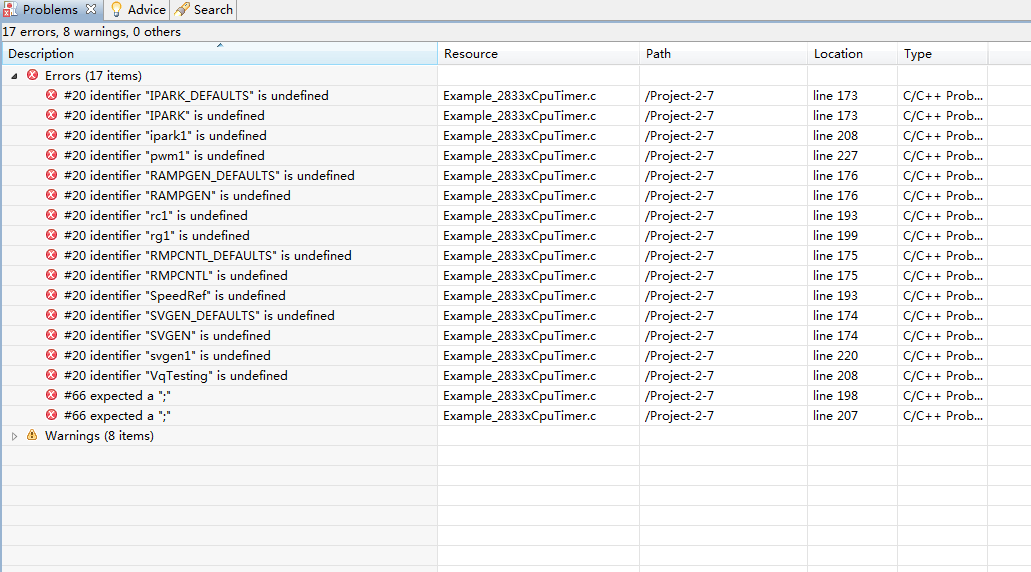This screenshot has width=1031, height=572.
Task: Sort by the Description column header
Action: pyautogui.click(x=220, y=54)
